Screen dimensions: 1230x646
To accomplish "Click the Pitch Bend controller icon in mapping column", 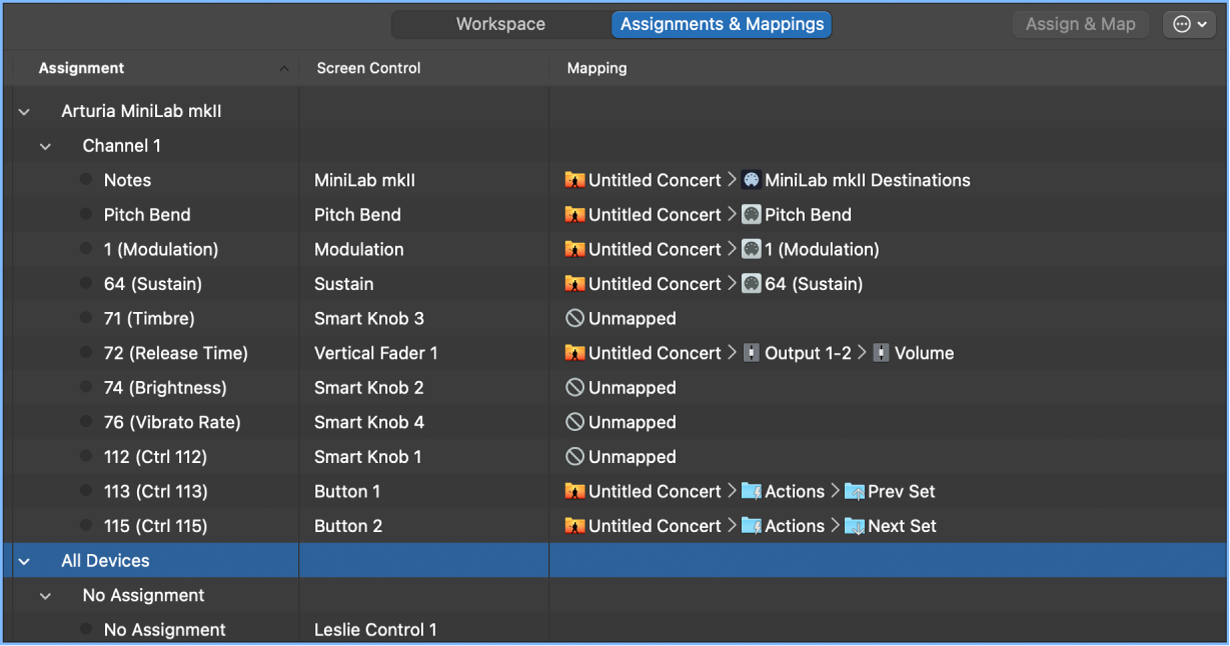I will pyautogui.click(x=749, y=214).
